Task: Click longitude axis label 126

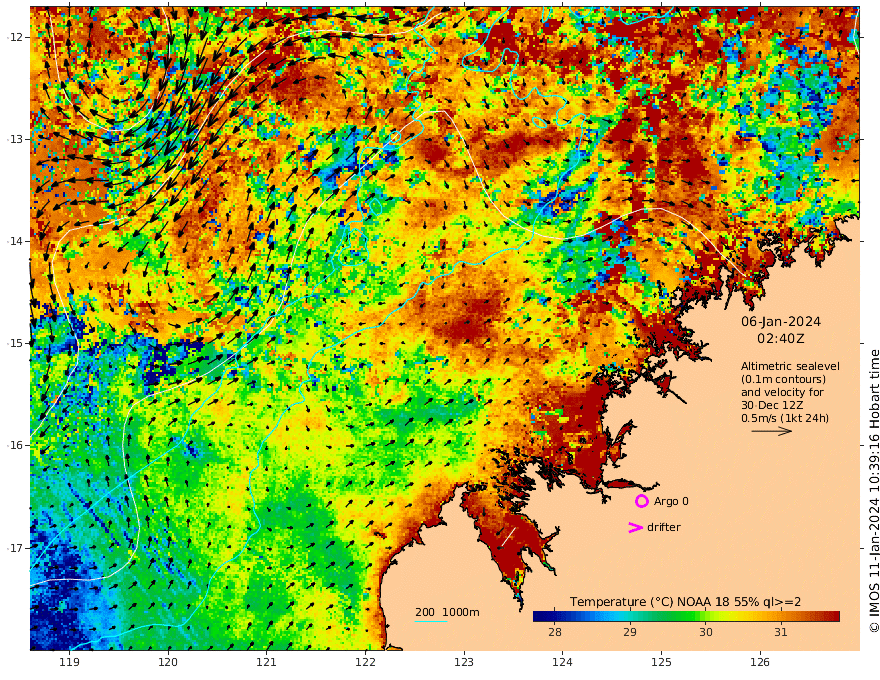Action: tap(760, 662)
